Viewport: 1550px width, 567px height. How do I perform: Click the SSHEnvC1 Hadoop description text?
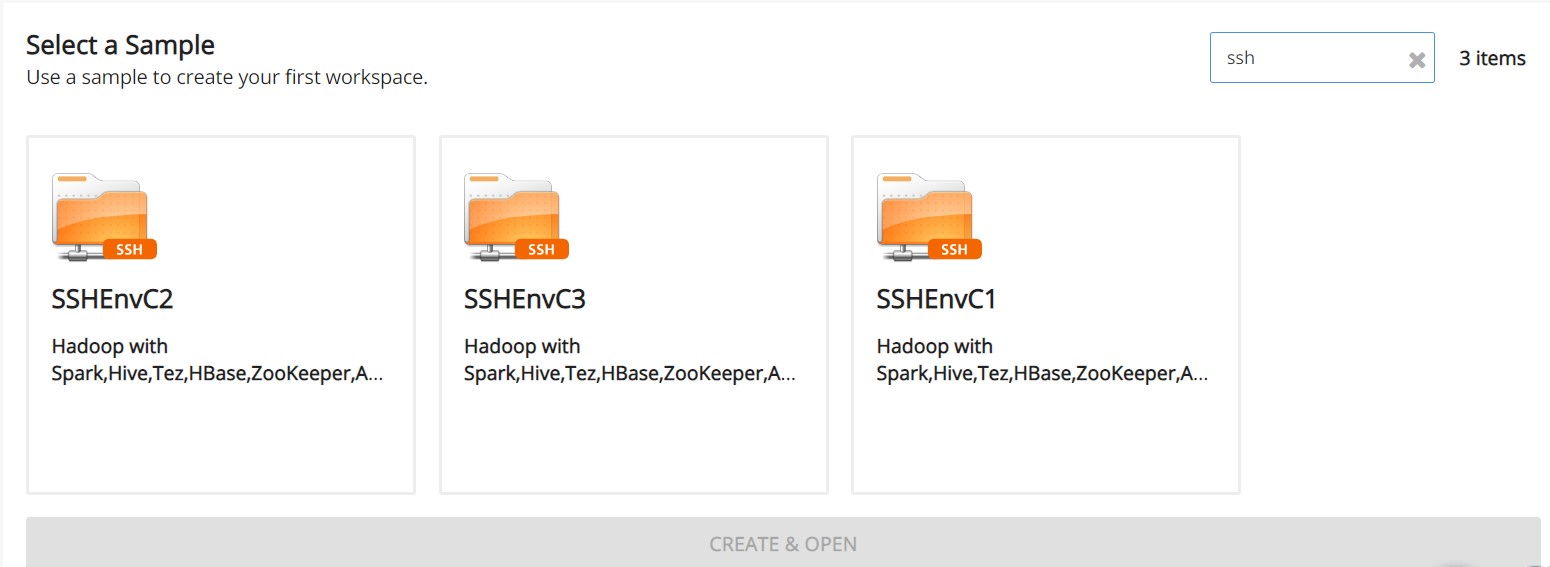[1043, 360]
